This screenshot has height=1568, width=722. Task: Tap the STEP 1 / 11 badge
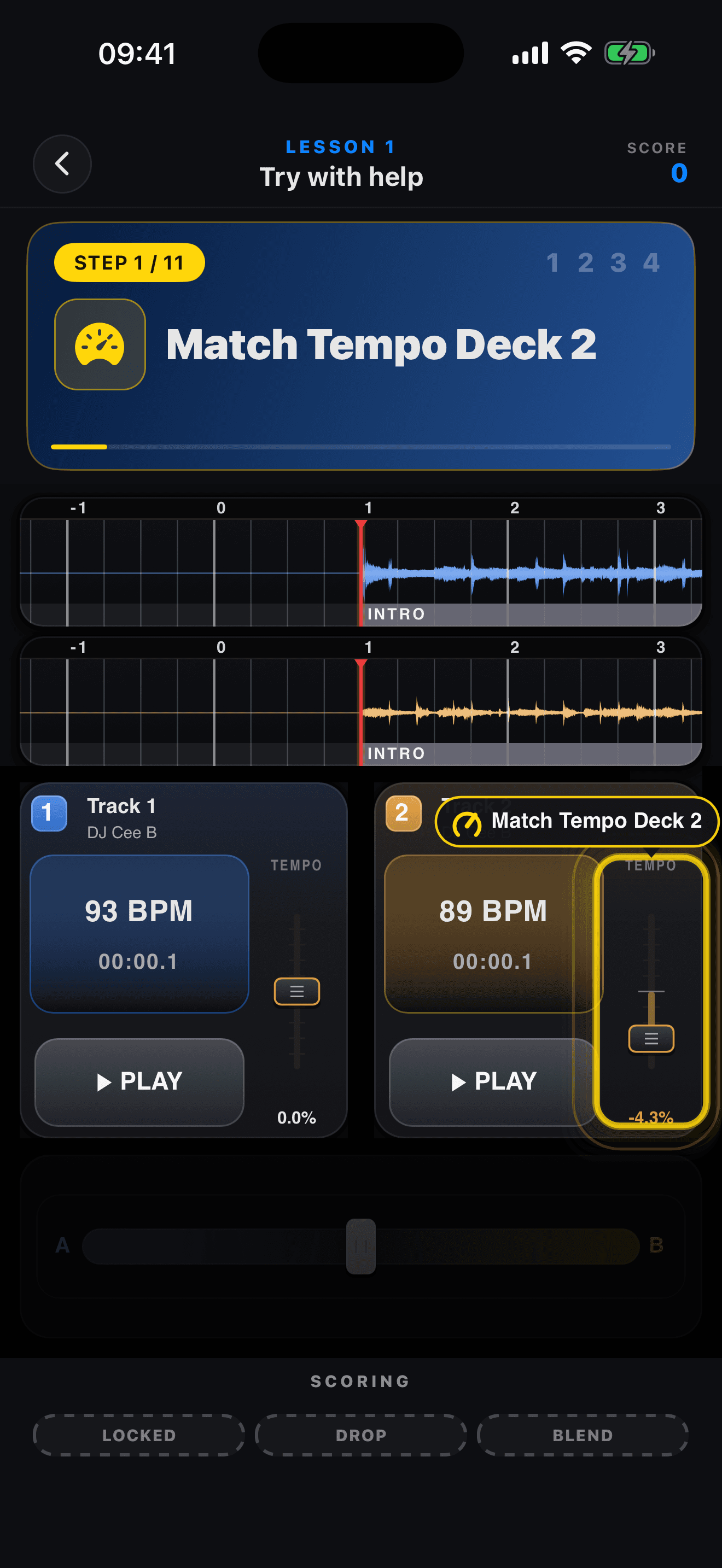click(129, 262)
